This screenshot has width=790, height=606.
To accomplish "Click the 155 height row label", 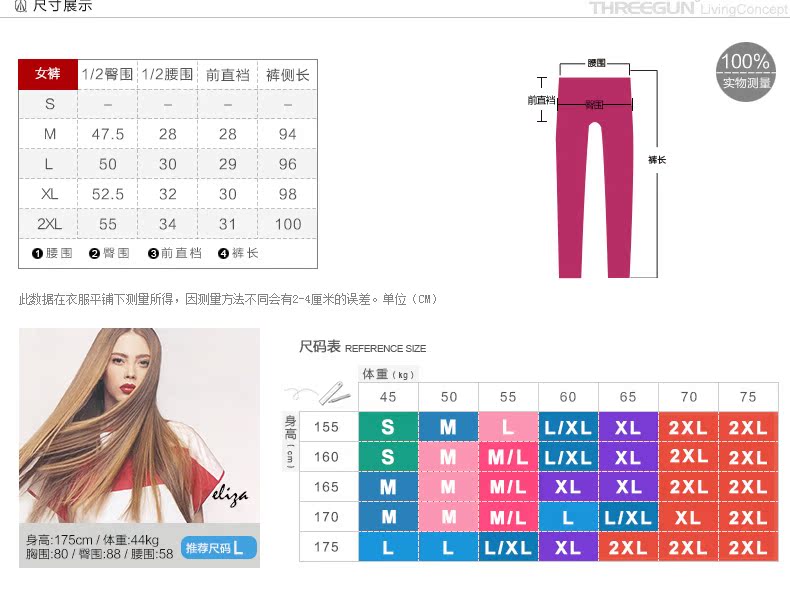I will (326, 427).
